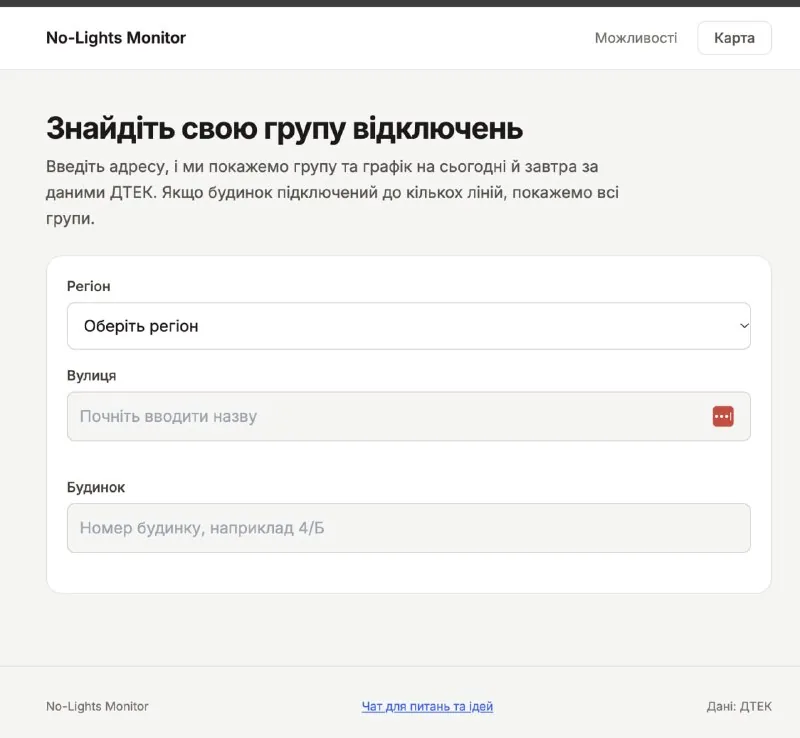Click the intro paragraph starting Введіть адресу

click(x=332, y=192)
